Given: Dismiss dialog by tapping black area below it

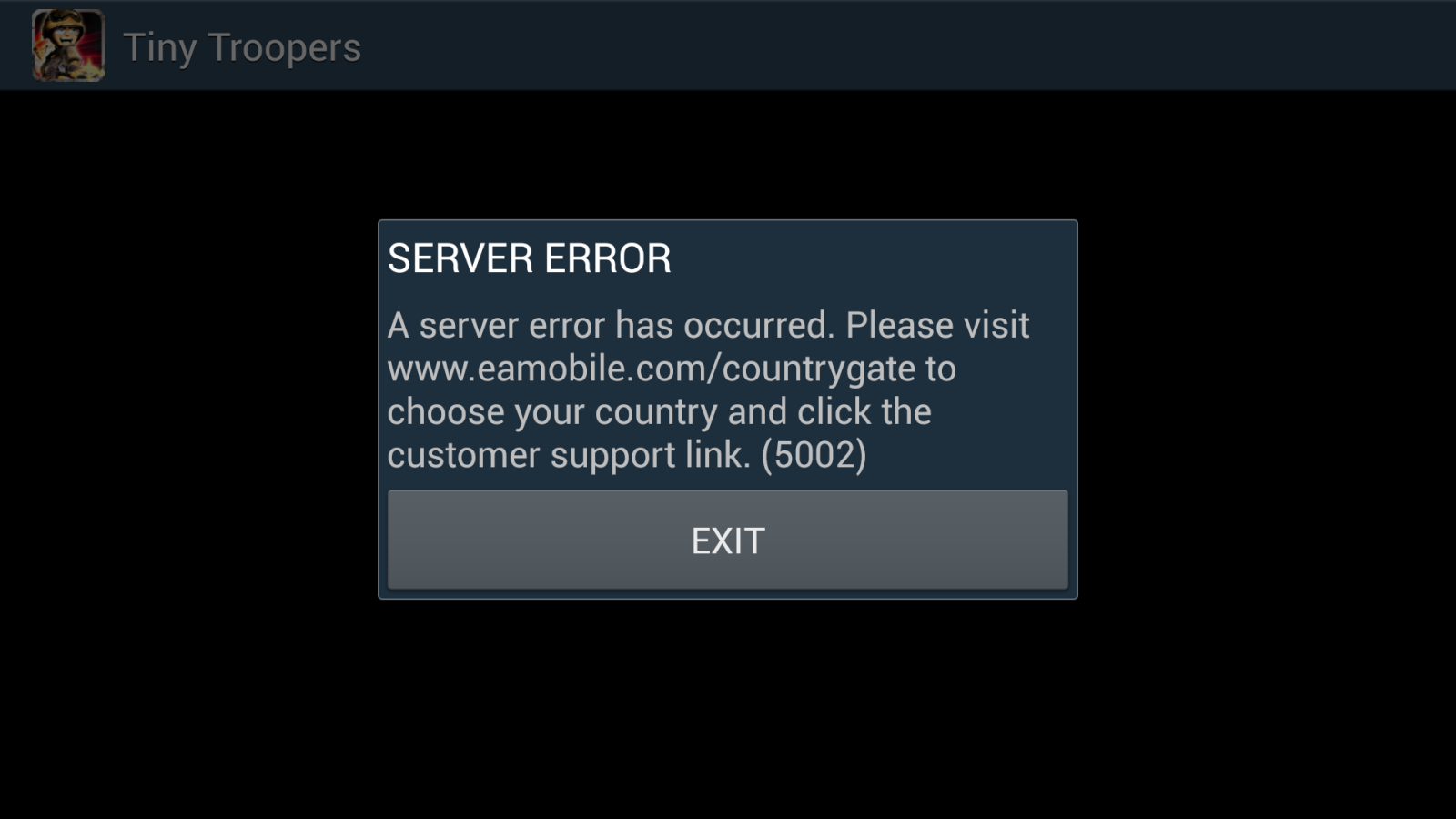Looking at the screenshot, I should pos(728,710).
